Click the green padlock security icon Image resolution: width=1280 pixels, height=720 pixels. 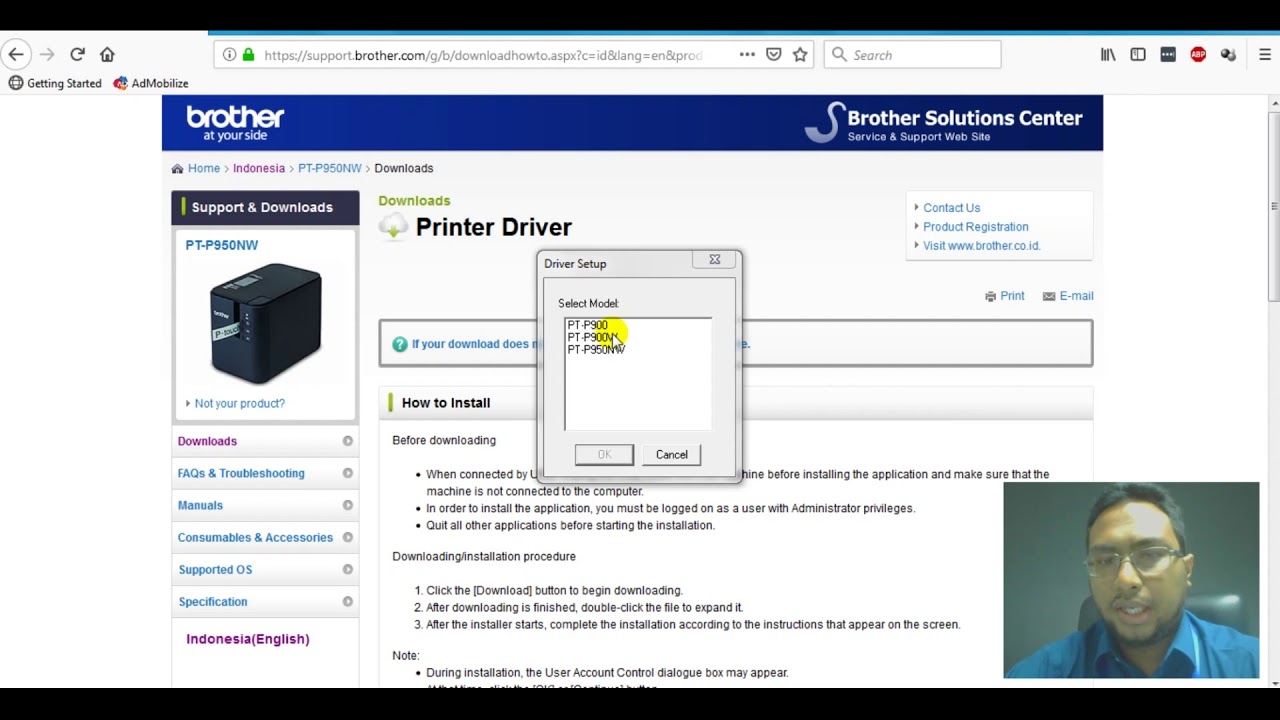pyautogui.click(x=248, y=55)
